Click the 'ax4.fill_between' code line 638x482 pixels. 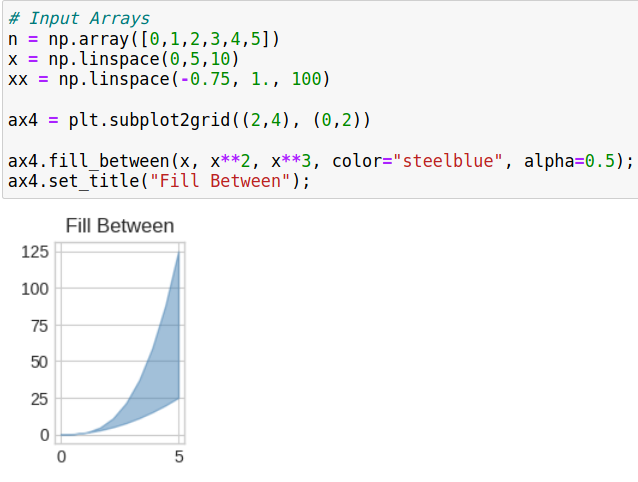pos(321,161)
